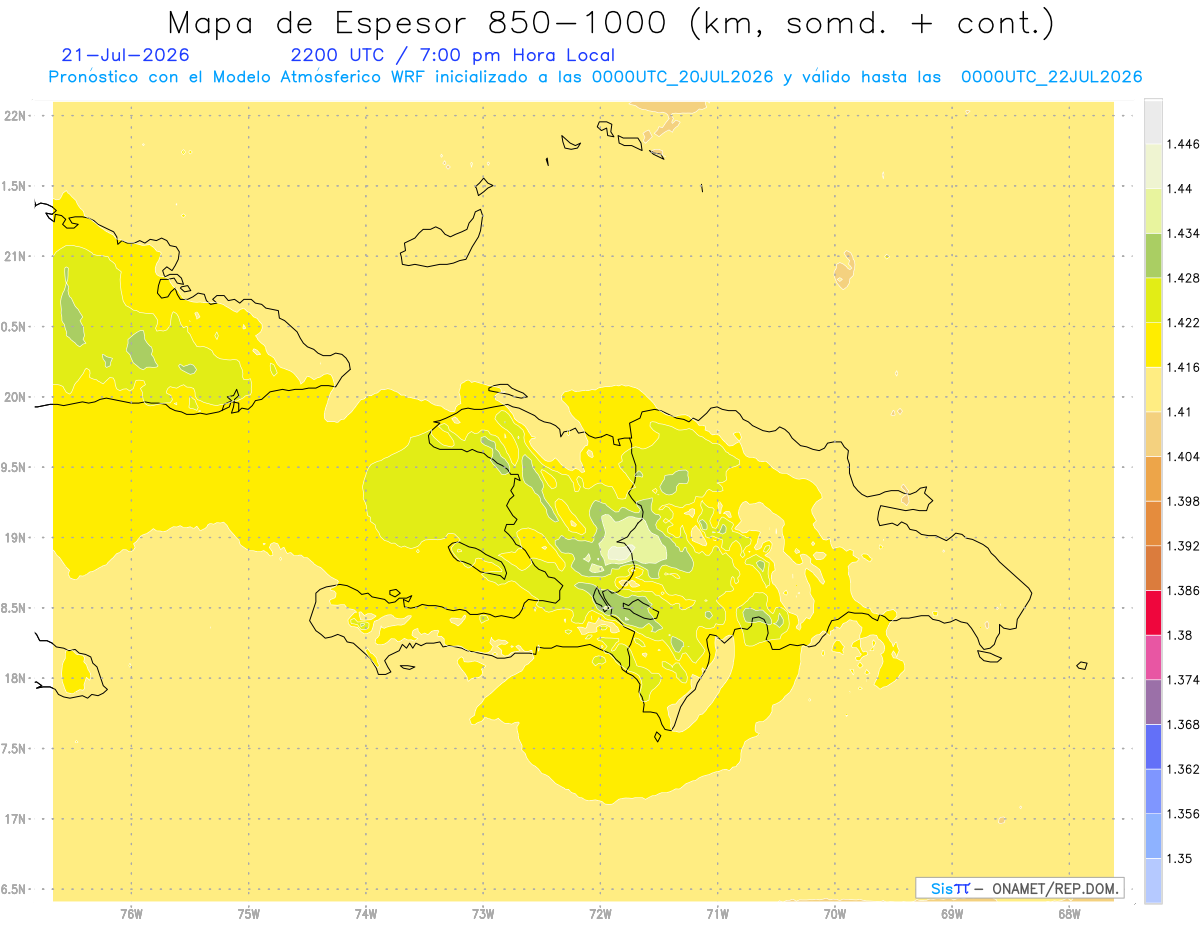Click the '21N' latitude axis label
Image resolution: width=1200 pixels, height=927 pixels.
[x=15, y=256]
